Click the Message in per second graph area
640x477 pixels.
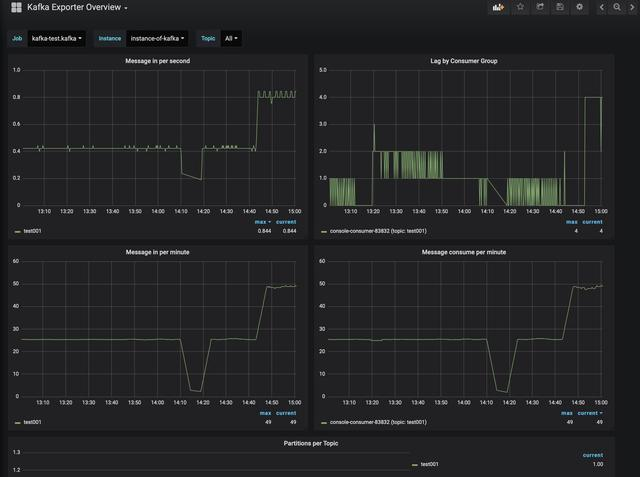(159, 138)
